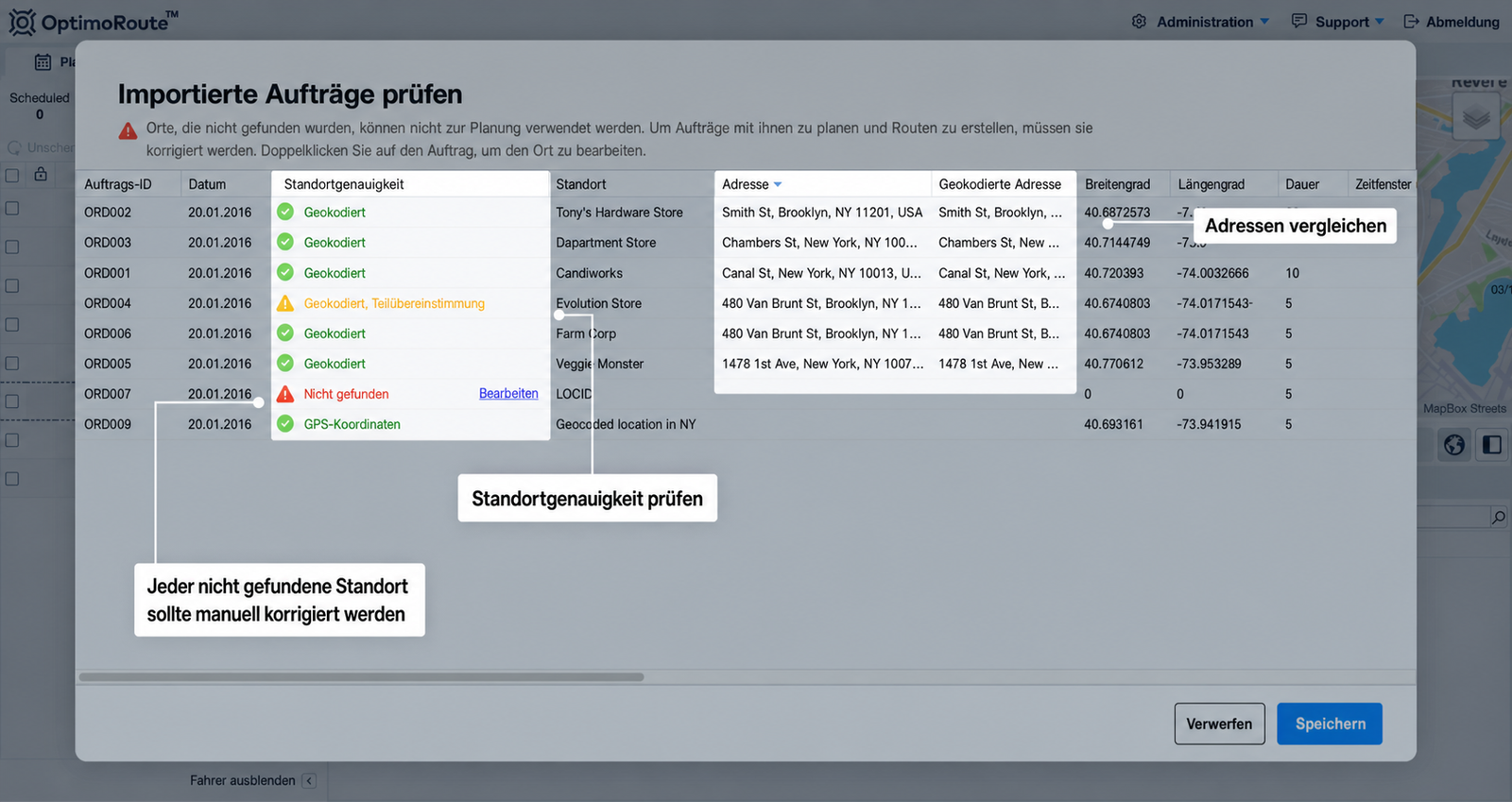Click red alert icon in ORD007 row
The height and width of the screenshot is (802, 1512).
tap(285, 394)
